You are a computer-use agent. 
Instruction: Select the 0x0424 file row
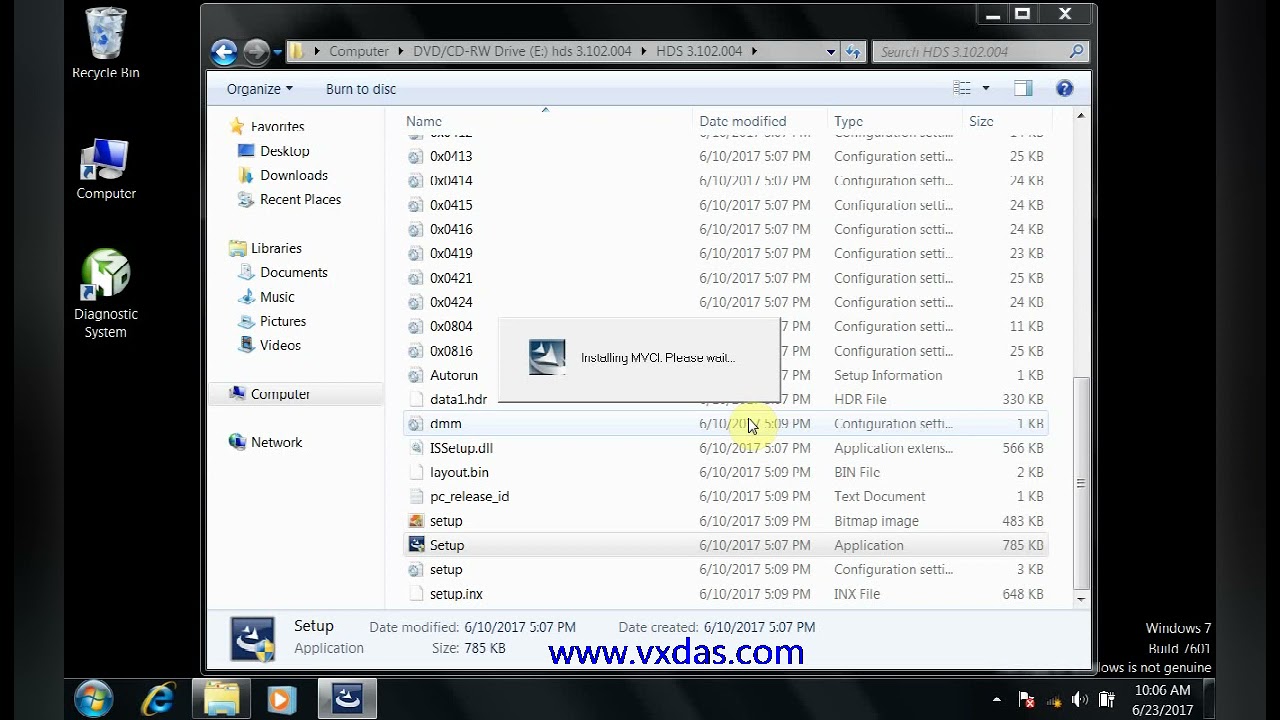point(726,302)
